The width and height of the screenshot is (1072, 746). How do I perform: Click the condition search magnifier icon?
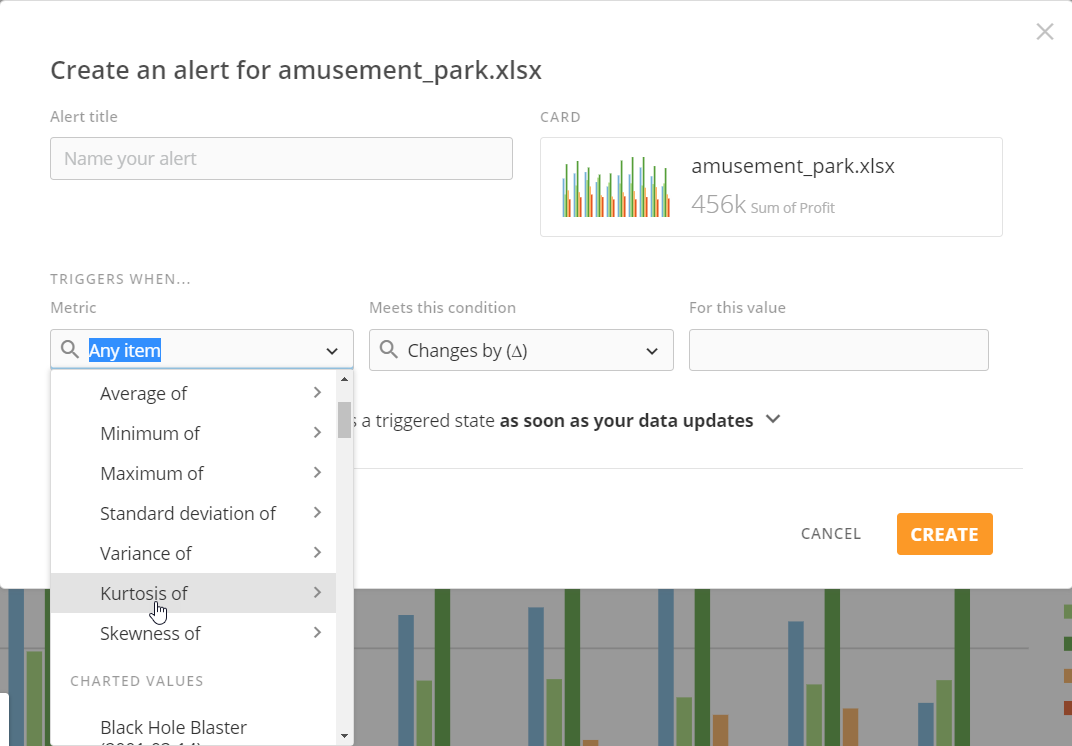pyautogui.click(x=389, y=350)
